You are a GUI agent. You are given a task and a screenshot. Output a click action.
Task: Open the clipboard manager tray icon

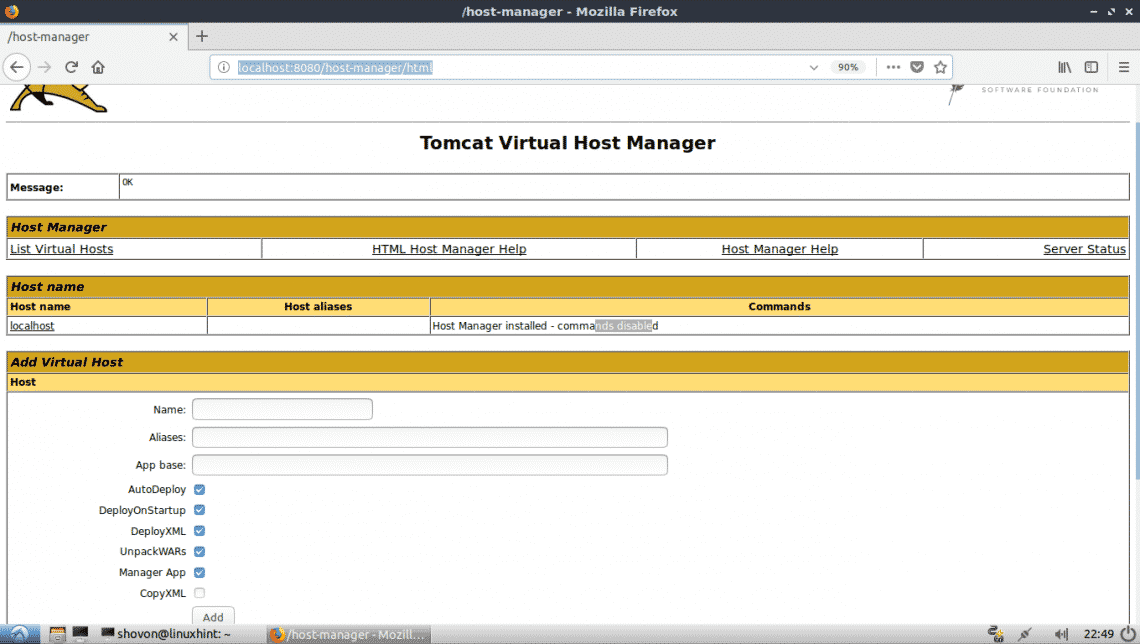click(x=995, y=634)
